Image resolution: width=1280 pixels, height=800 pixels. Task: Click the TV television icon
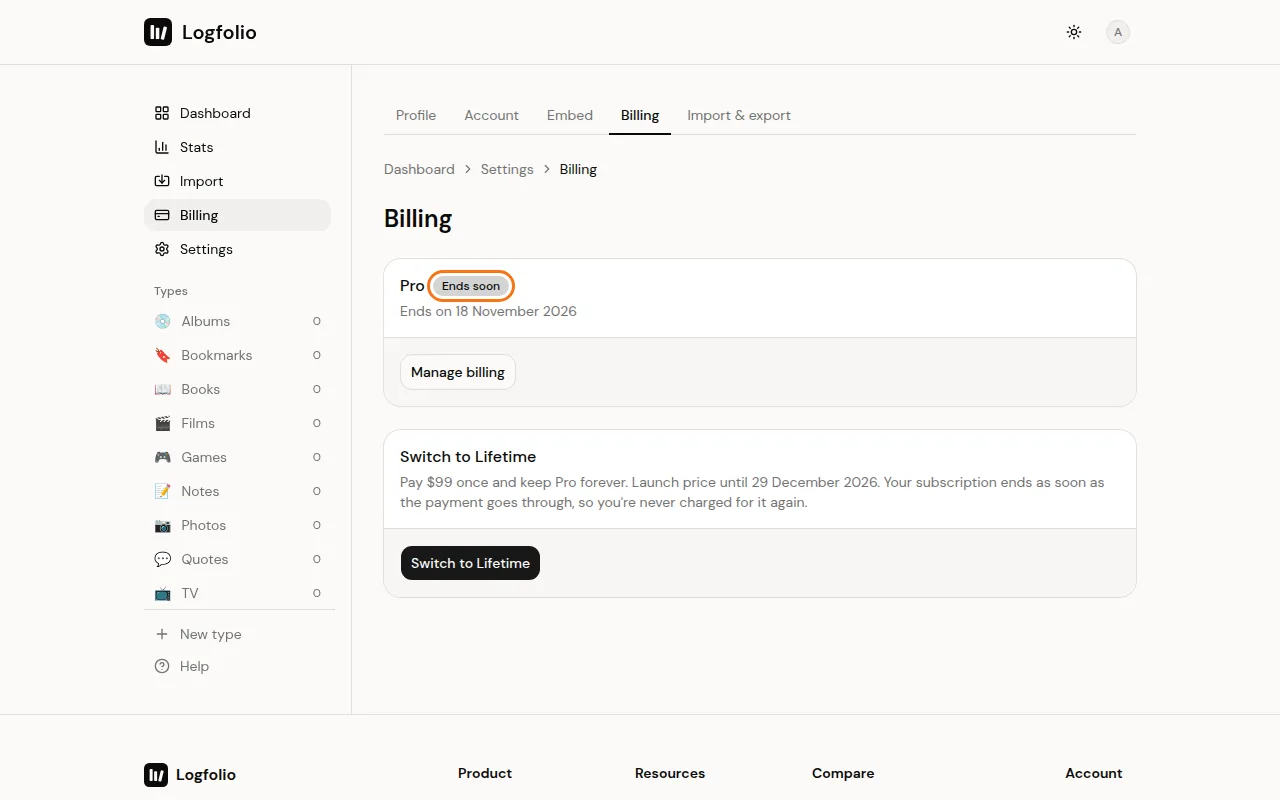point(163,593)
